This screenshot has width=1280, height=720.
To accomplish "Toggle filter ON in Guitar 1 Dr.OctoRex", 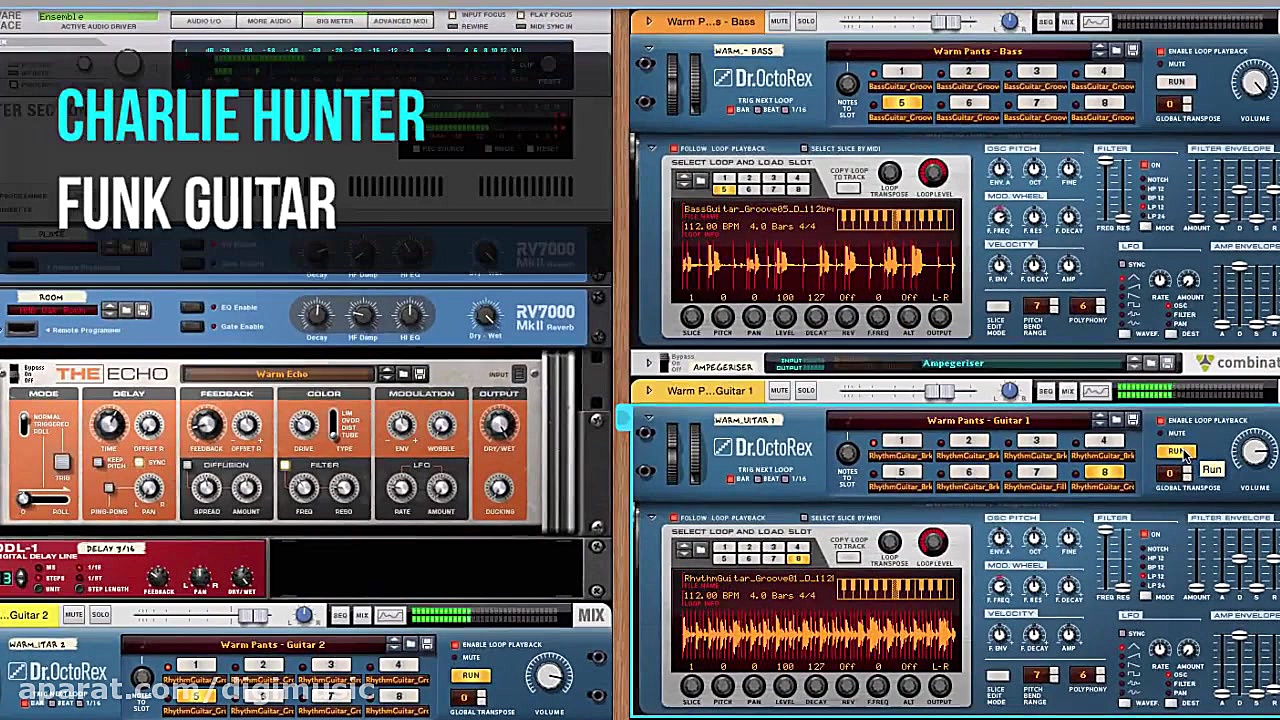I will (1145, 534).
